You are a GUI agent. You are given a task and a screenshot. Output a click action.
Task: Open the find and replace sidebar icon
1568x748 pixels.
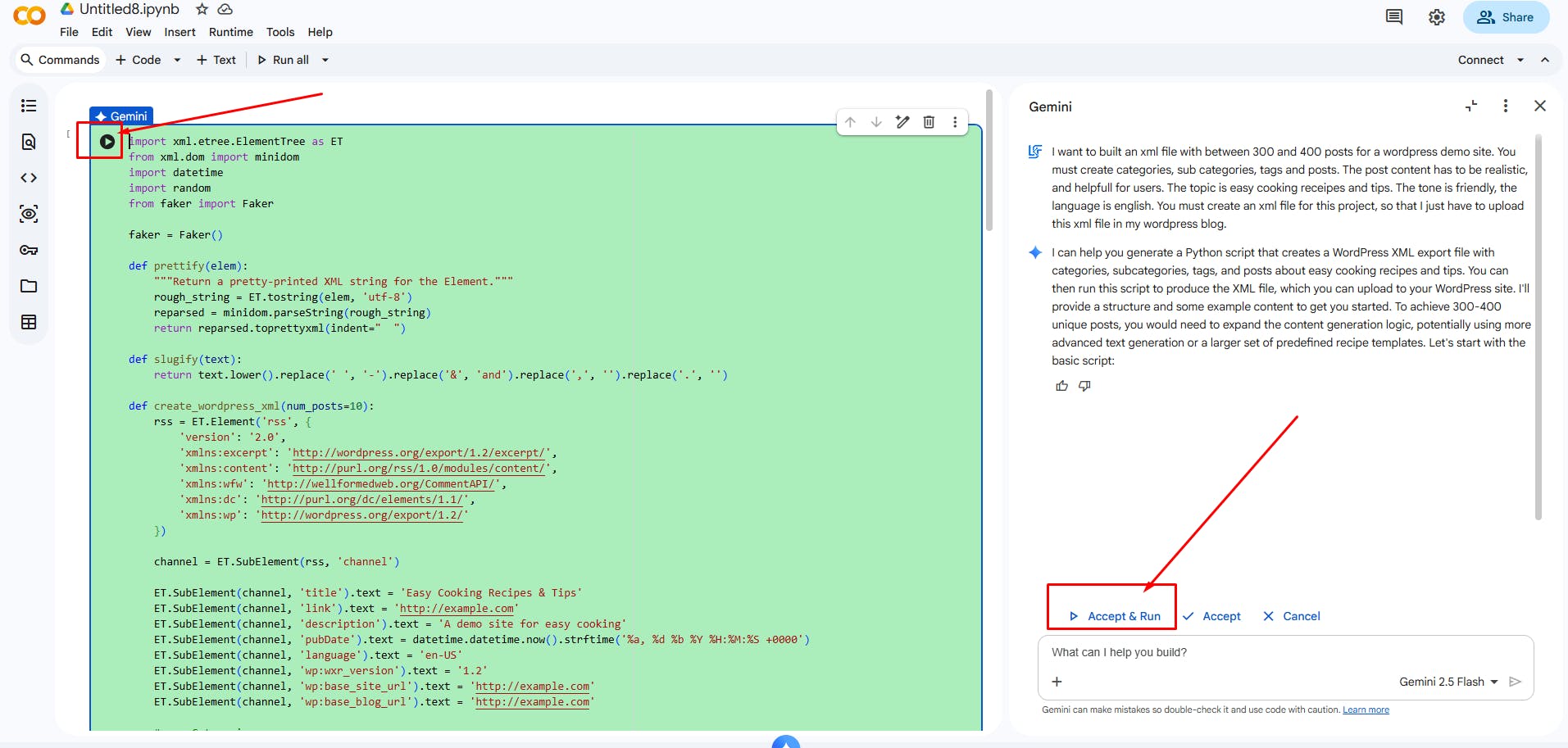coord(29,142)
